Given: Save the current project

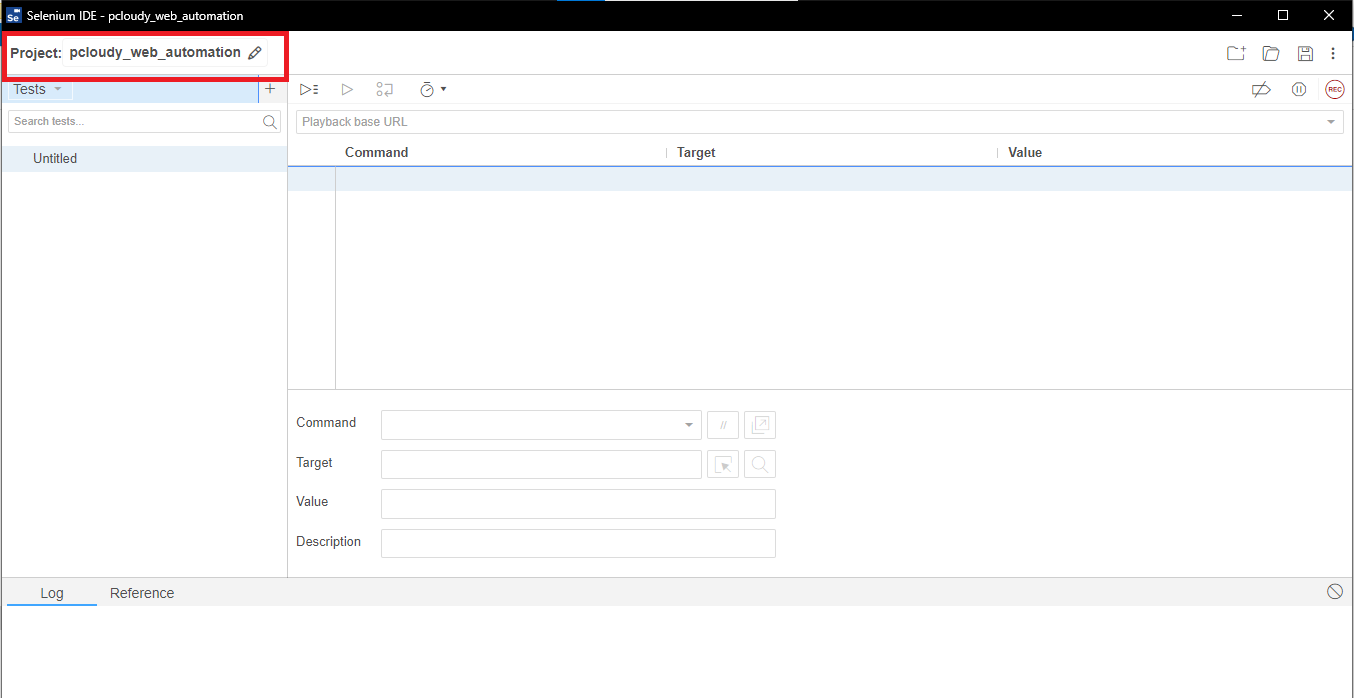Looking at the screenshot, I should (x=1305, y=53).
